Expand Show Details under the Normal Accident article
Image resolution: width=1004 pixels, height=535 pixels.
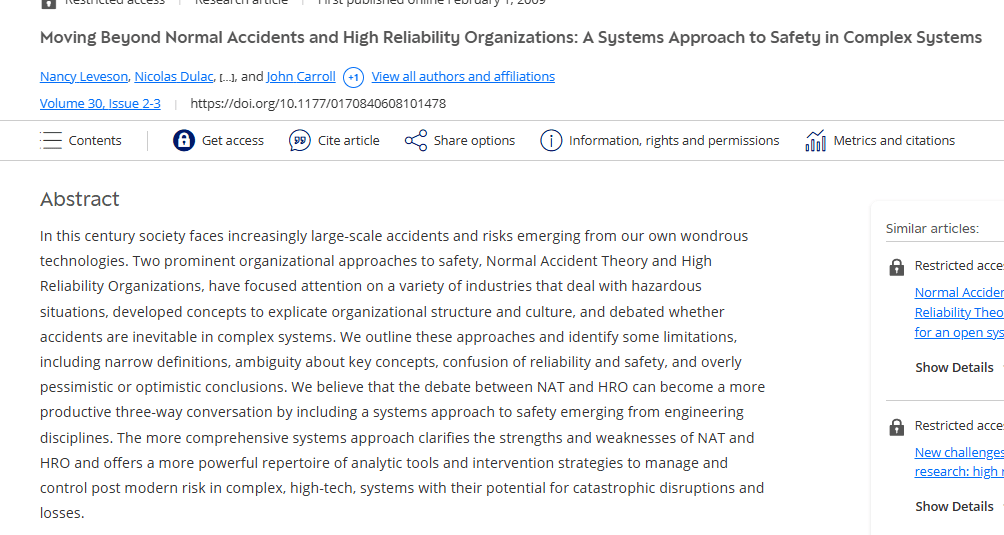[954, 367]
